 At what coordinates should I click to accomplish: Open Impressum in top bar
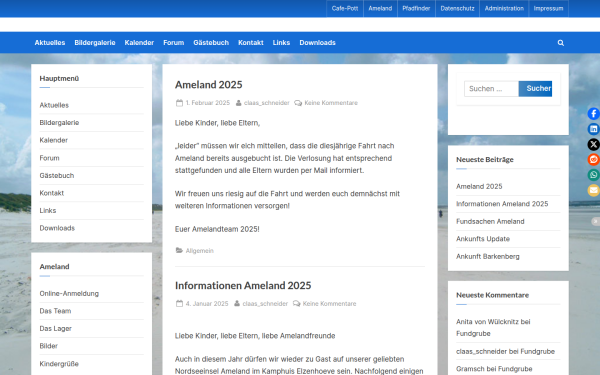(x=548, y=8)
